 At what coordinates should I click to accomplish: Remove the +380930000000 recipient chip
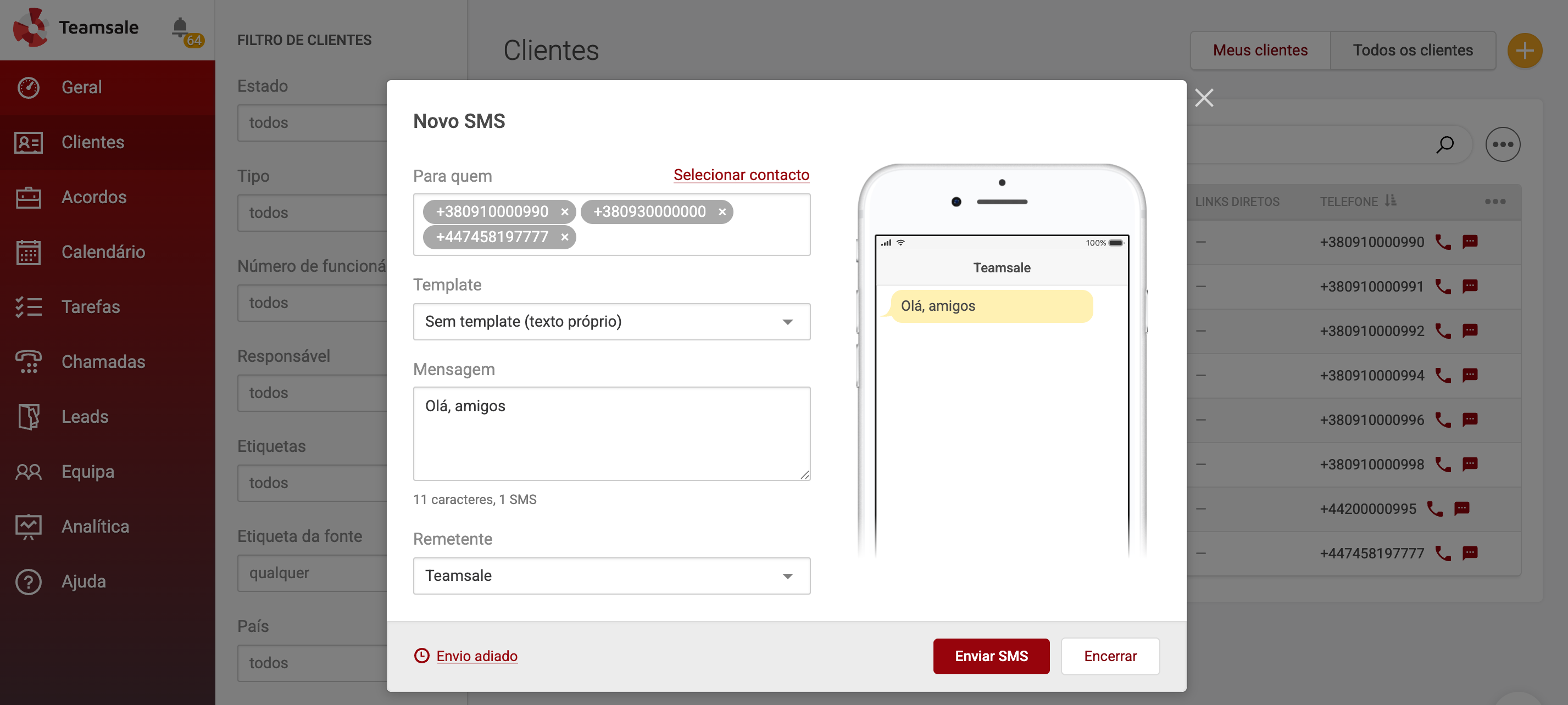click(x=722, y=212)
